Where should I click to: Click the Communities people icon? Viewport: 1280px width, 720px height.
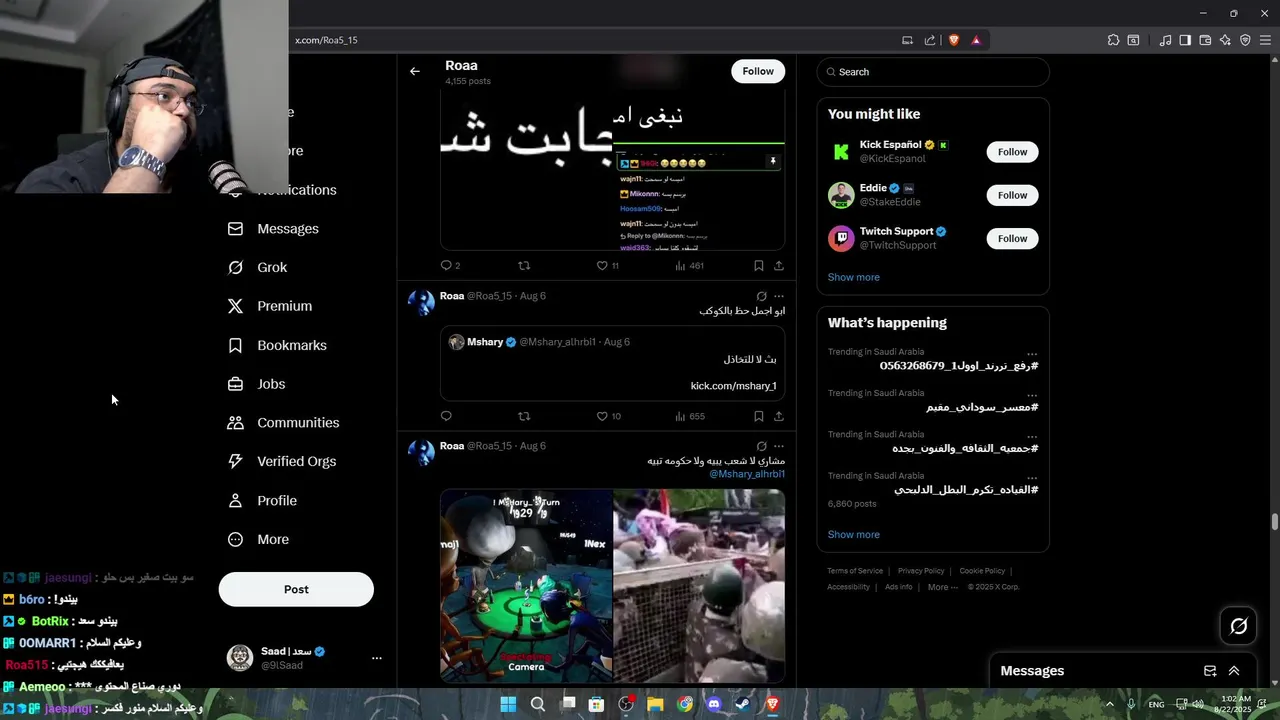coord(235,423)
